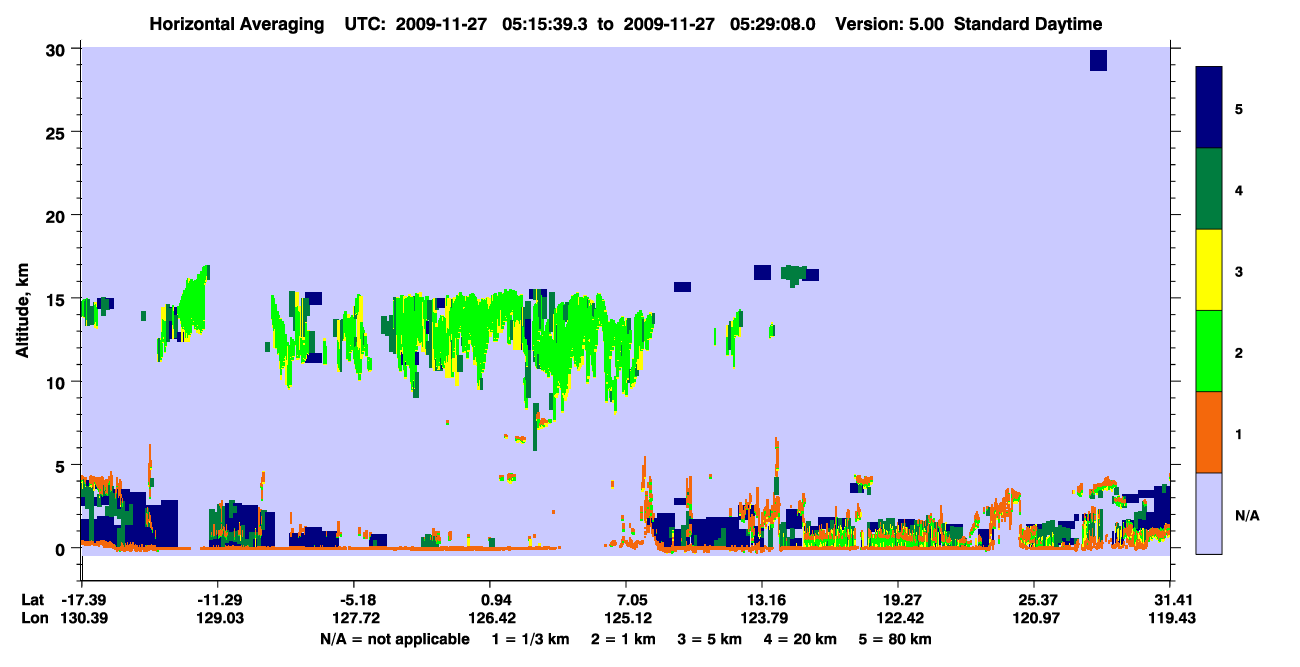1300x667 pixels.
Task: Click latitude value -11.29
Action: (x=218, y=600)
